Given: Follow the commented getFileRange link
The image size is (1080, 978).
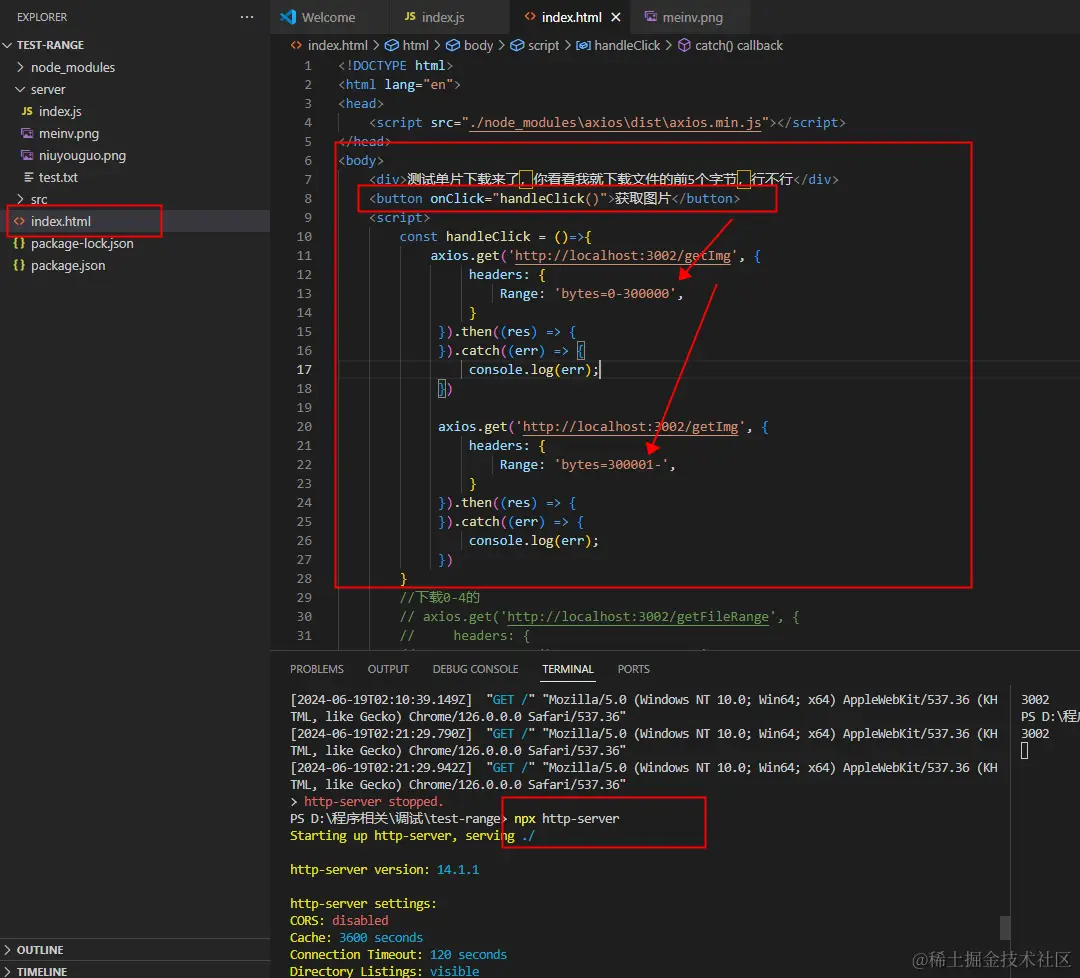Looking at the screenshot, I should (x=638, y=617).
